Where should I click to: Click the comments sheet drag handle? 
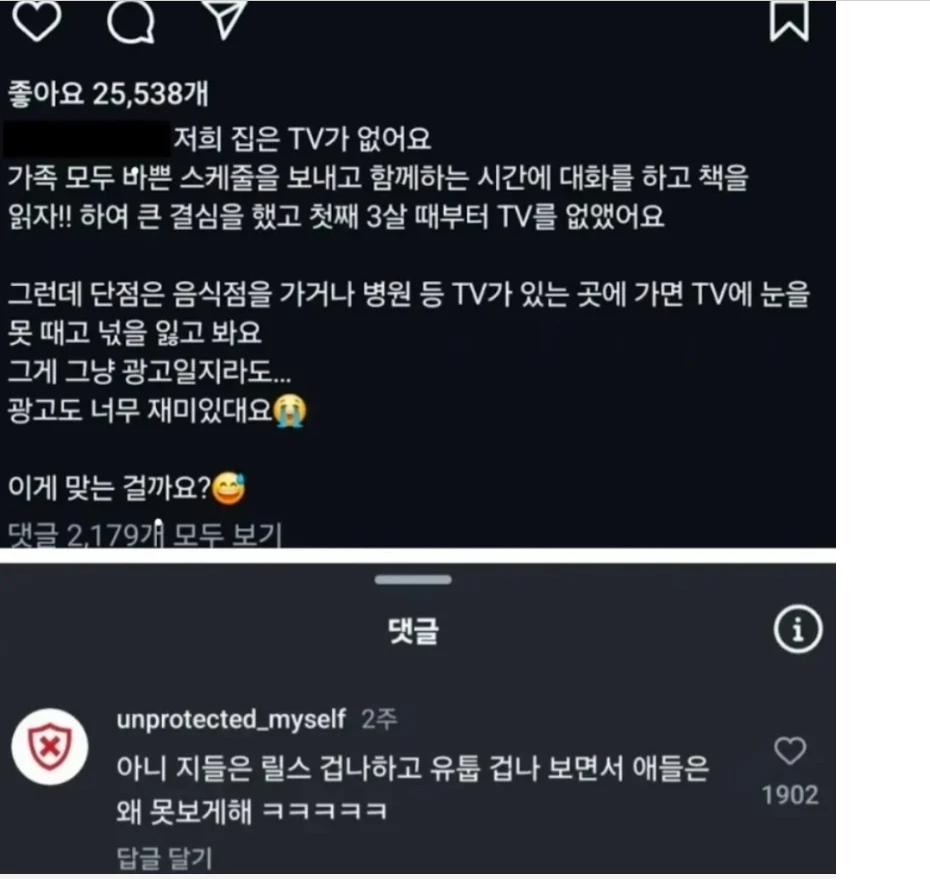(413, 579)
